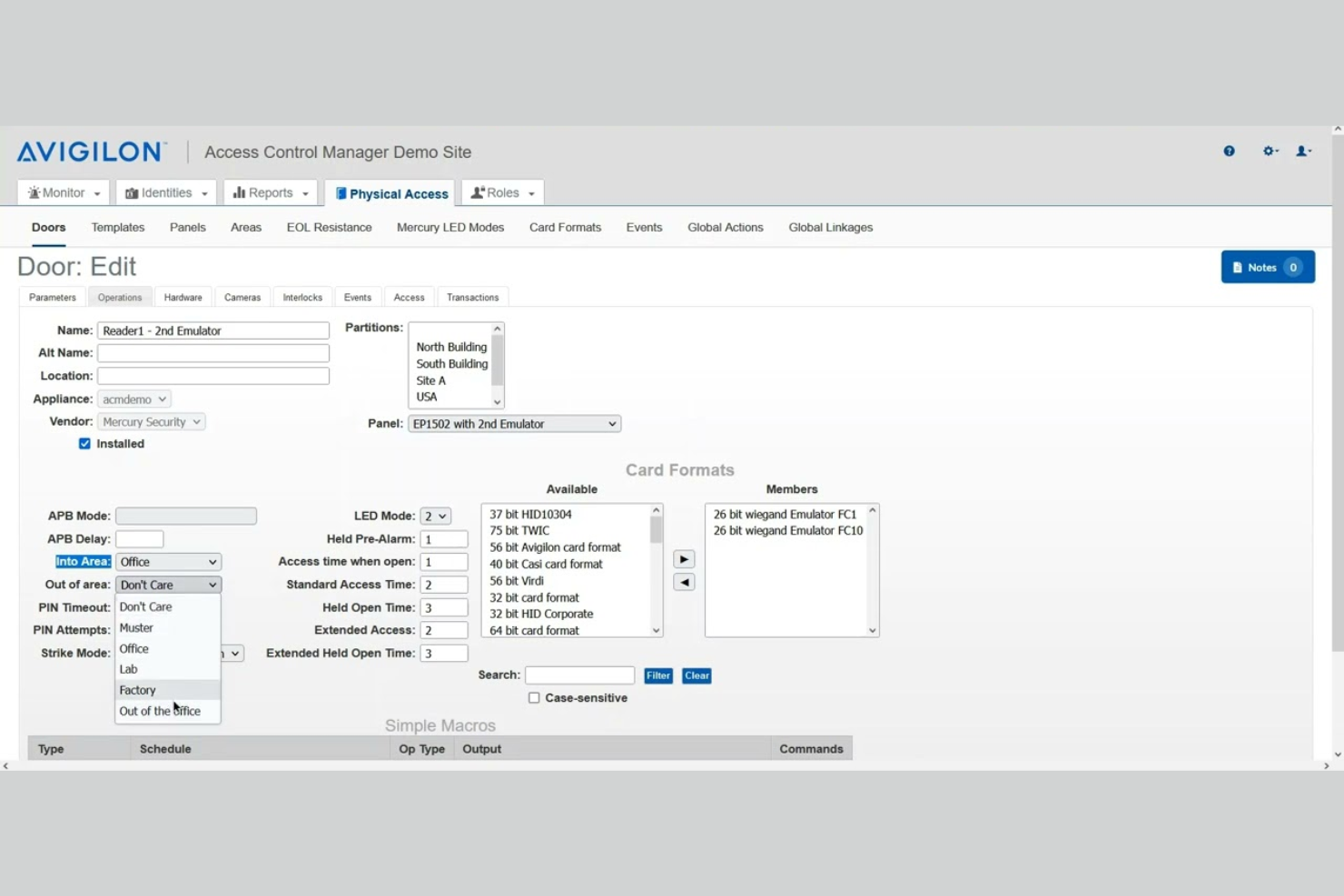Focus the Name input field

tap(213, 330)
